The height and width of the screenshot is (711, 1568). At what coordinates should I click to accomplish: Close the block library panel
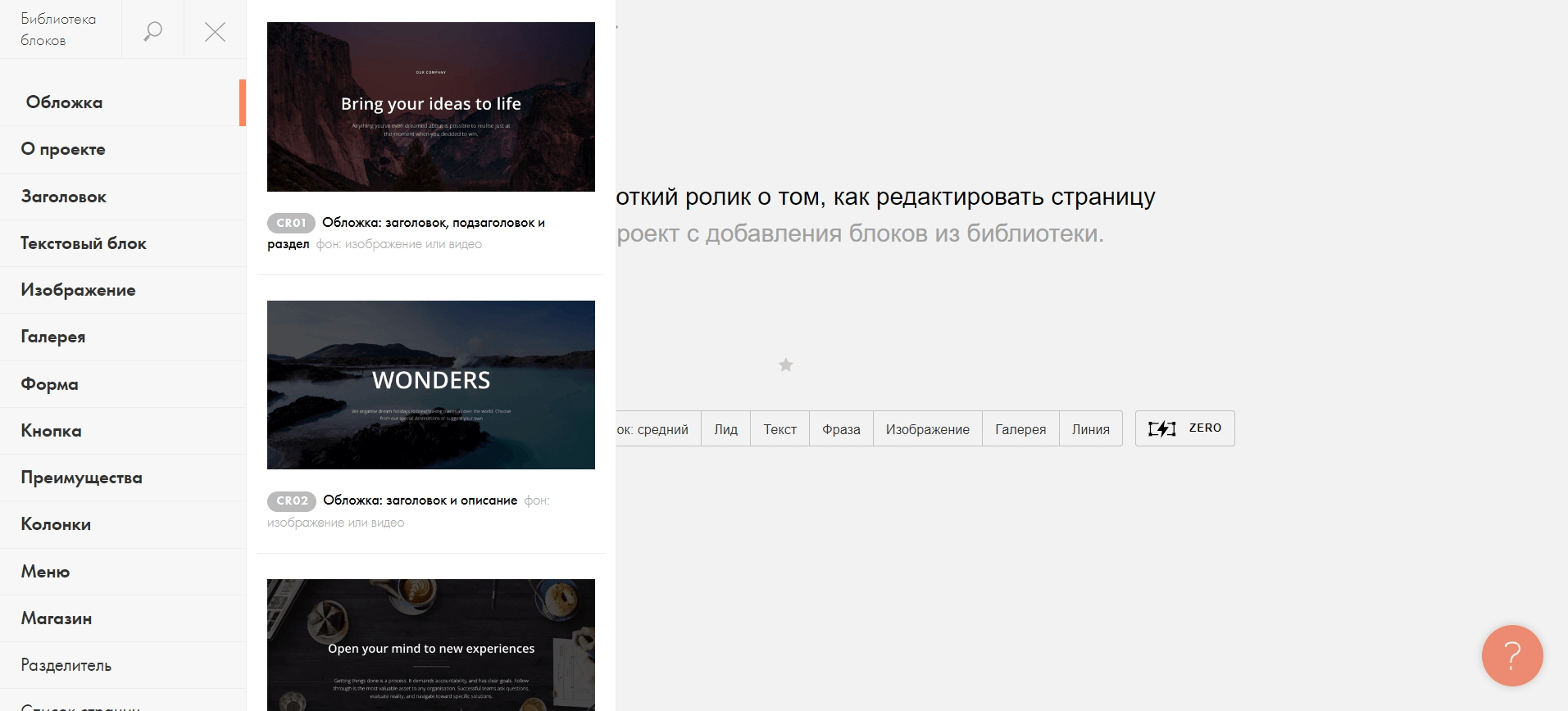(x=215, y=31)
